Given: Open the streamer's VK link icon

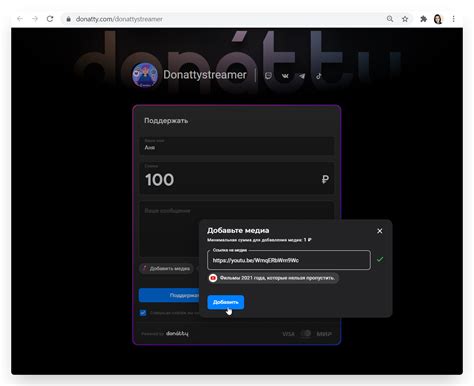Looking at the screenshot, I should pos(285,76).
